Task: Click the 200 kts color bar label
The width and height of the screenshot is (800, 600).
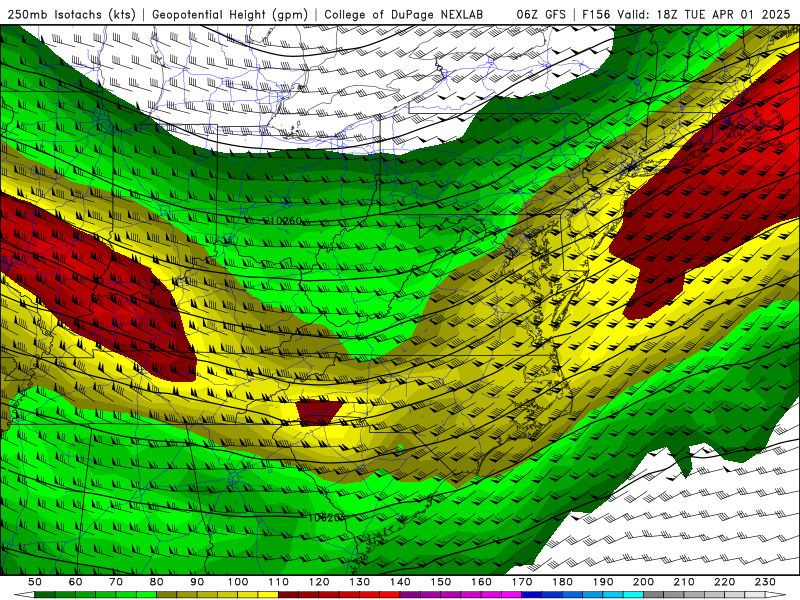Action: pyautogui.click(x=643, y=582)
